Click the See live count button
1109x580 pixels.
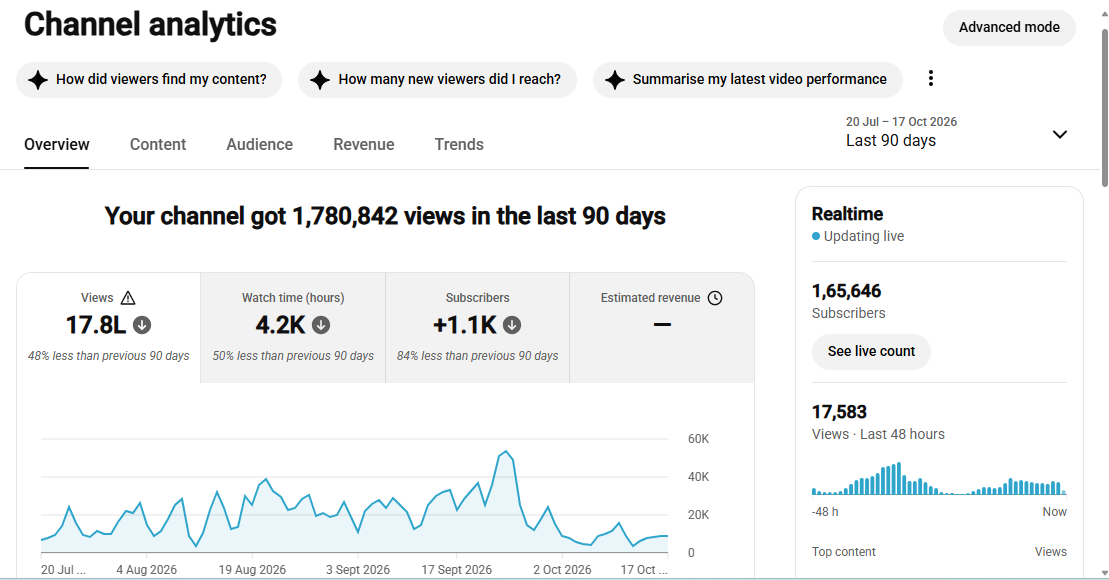[x=871, y=352]
